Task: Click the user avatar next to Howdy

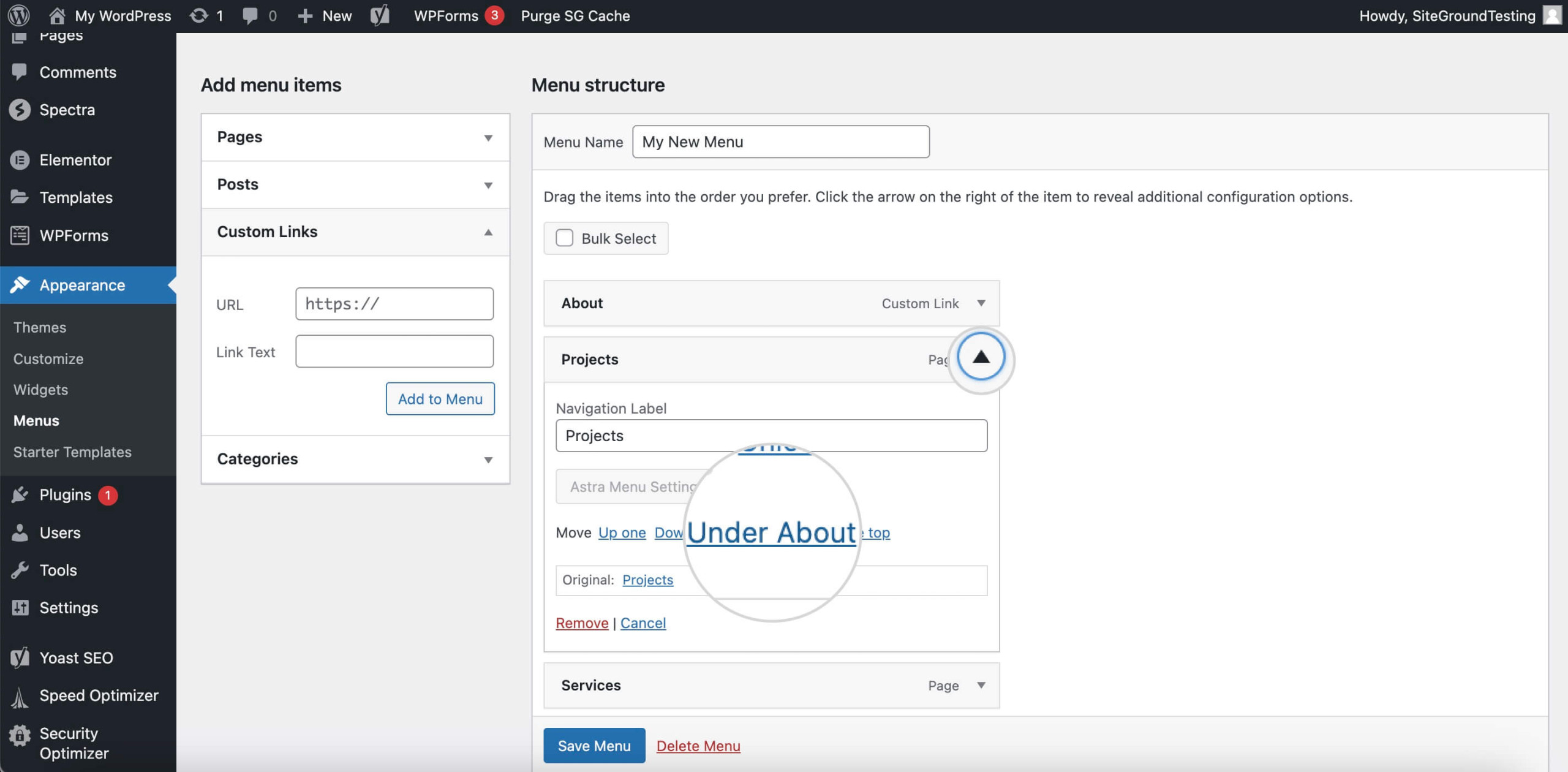Action: click(x=1552, y=15)
